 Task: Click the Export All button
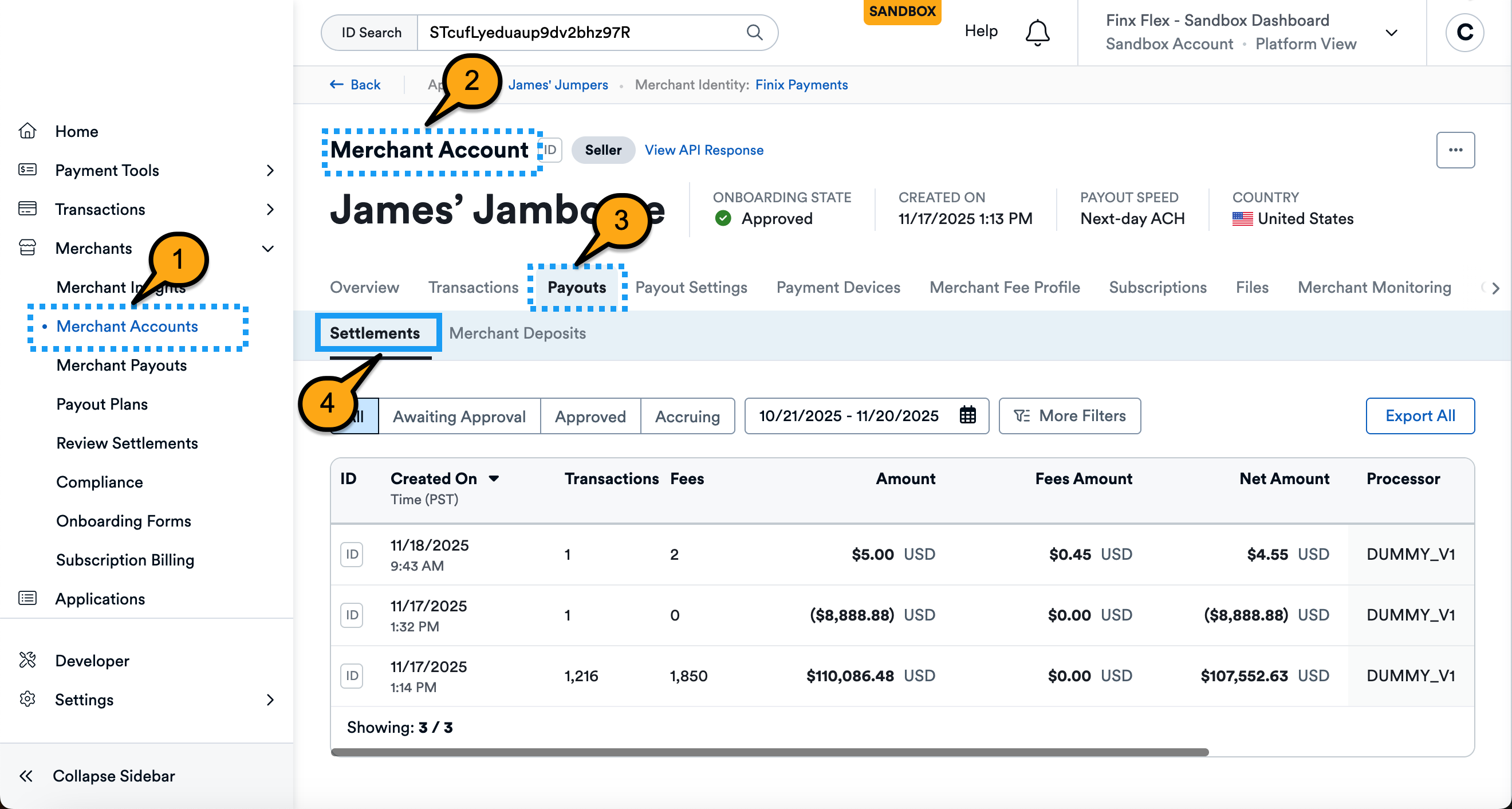point(1419,415)
